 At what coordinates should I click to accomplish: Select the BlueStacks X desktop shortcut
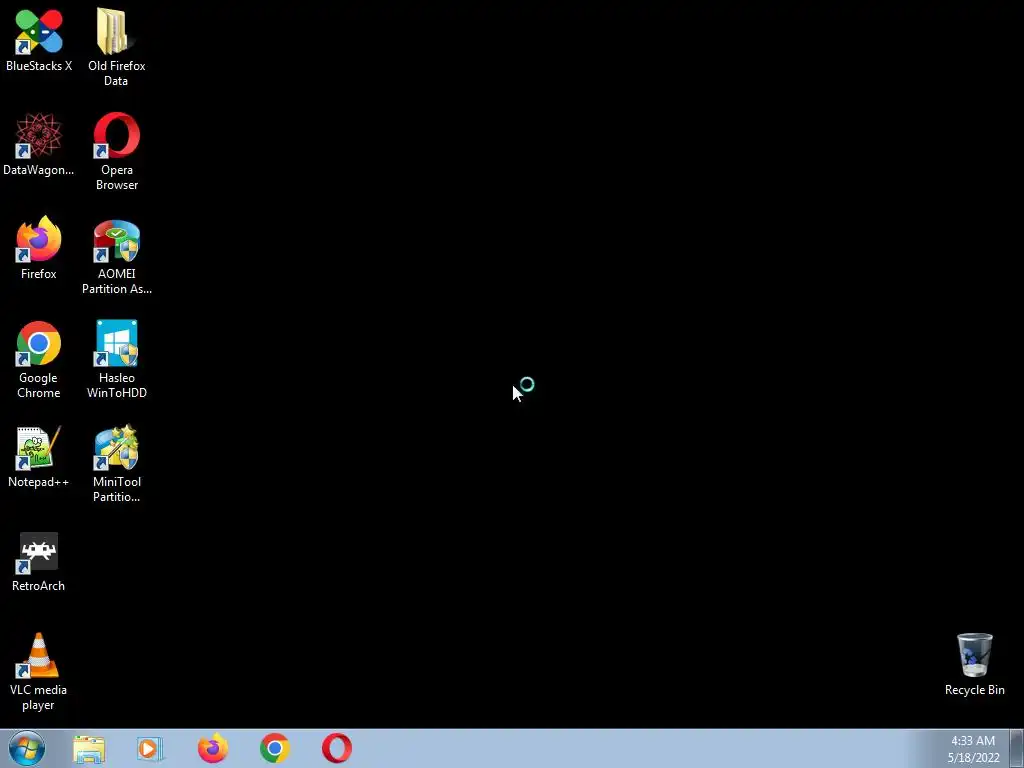click(x=39, y=40)
